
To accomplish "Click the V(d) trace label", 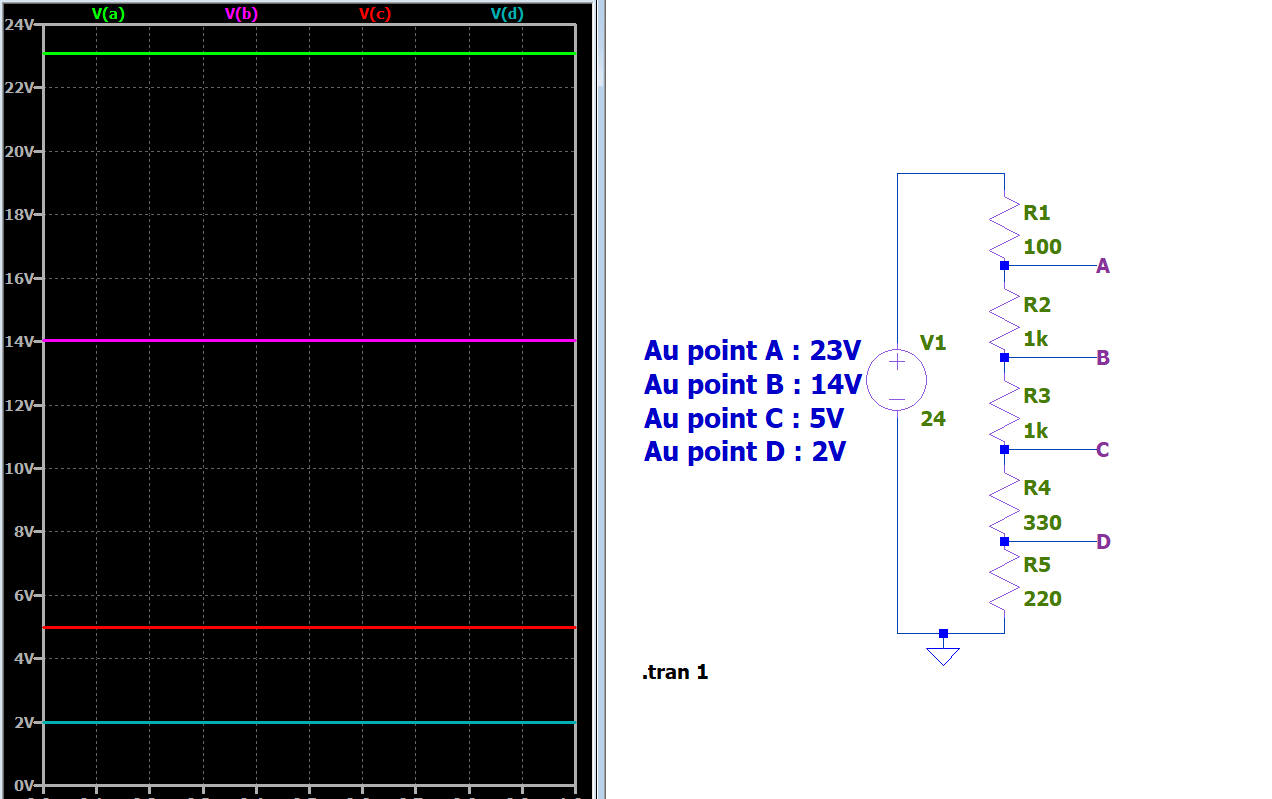I will 507,14.
